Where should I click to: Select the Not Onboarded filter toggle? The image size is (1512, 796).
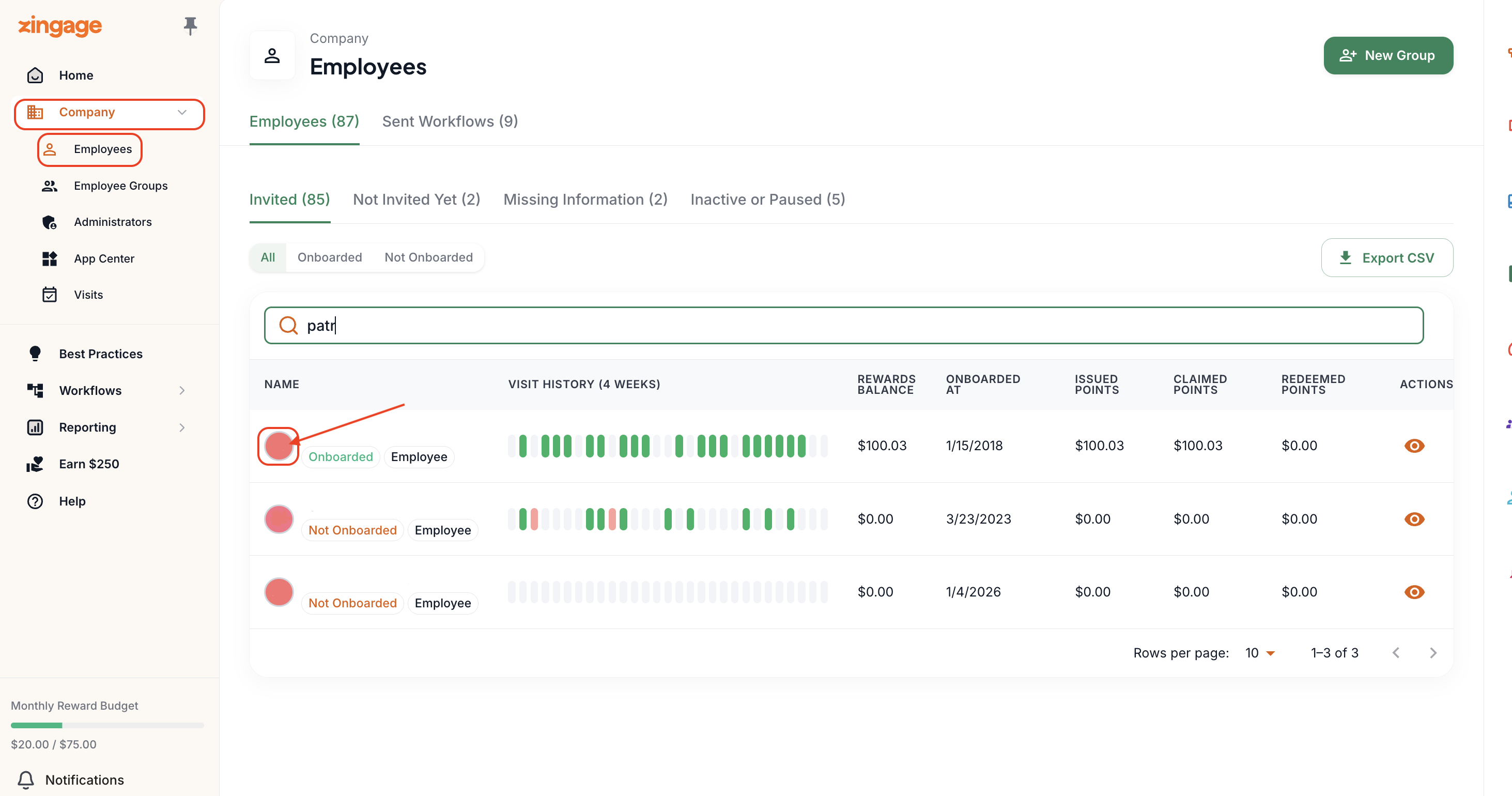pos(428,257)
